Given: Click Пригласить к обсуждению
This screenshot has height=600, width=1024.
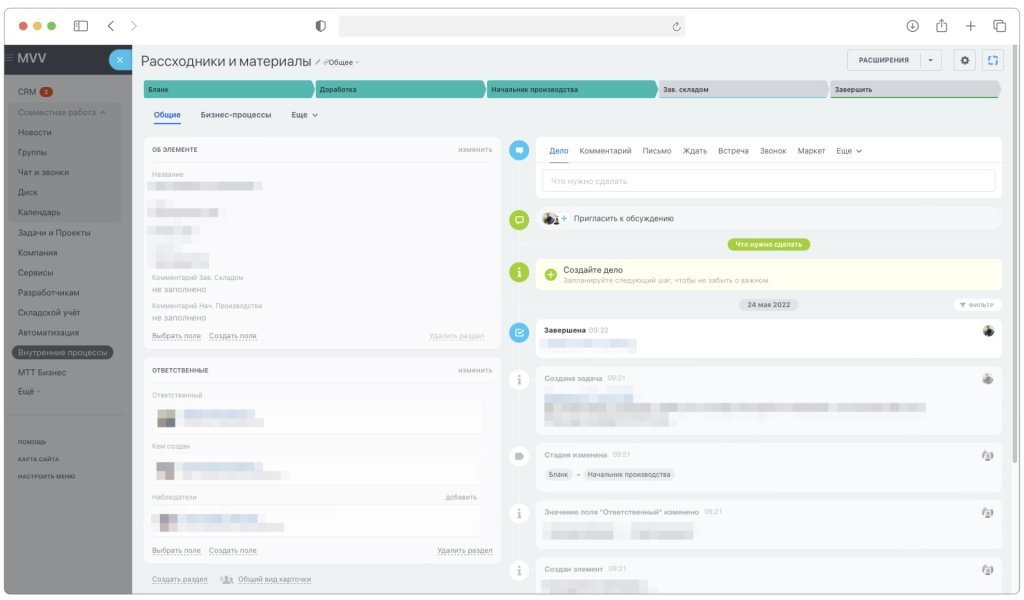Looking at the screenshot, I should click(x=624, y=219).
